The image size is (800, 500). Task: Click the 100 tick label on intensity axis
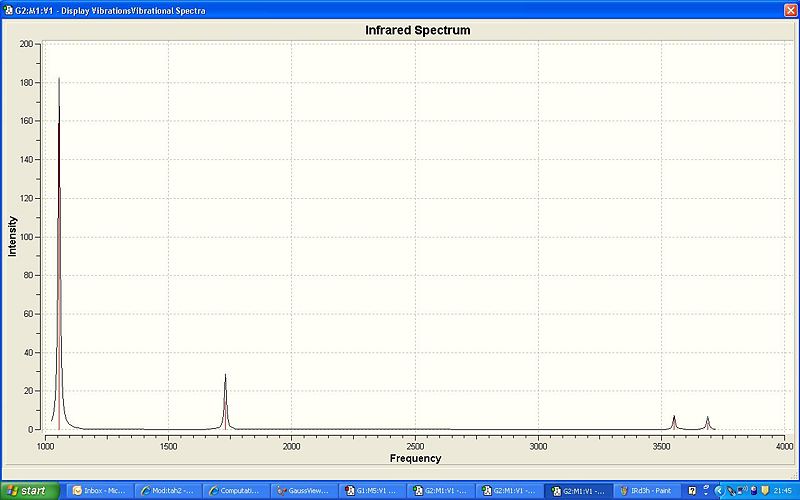click(x=26, y=237)
